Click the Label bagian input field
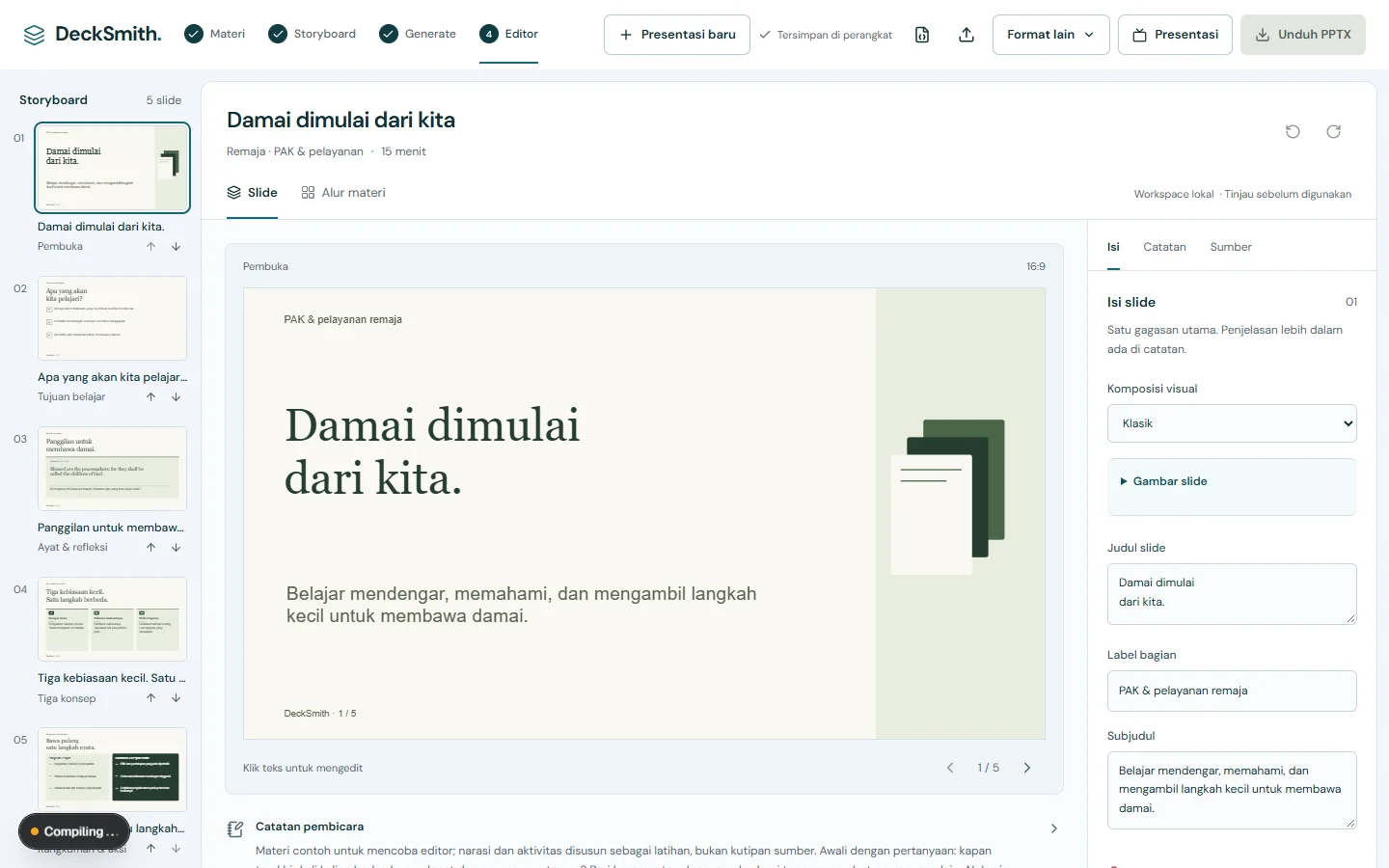 point(1232,691)
